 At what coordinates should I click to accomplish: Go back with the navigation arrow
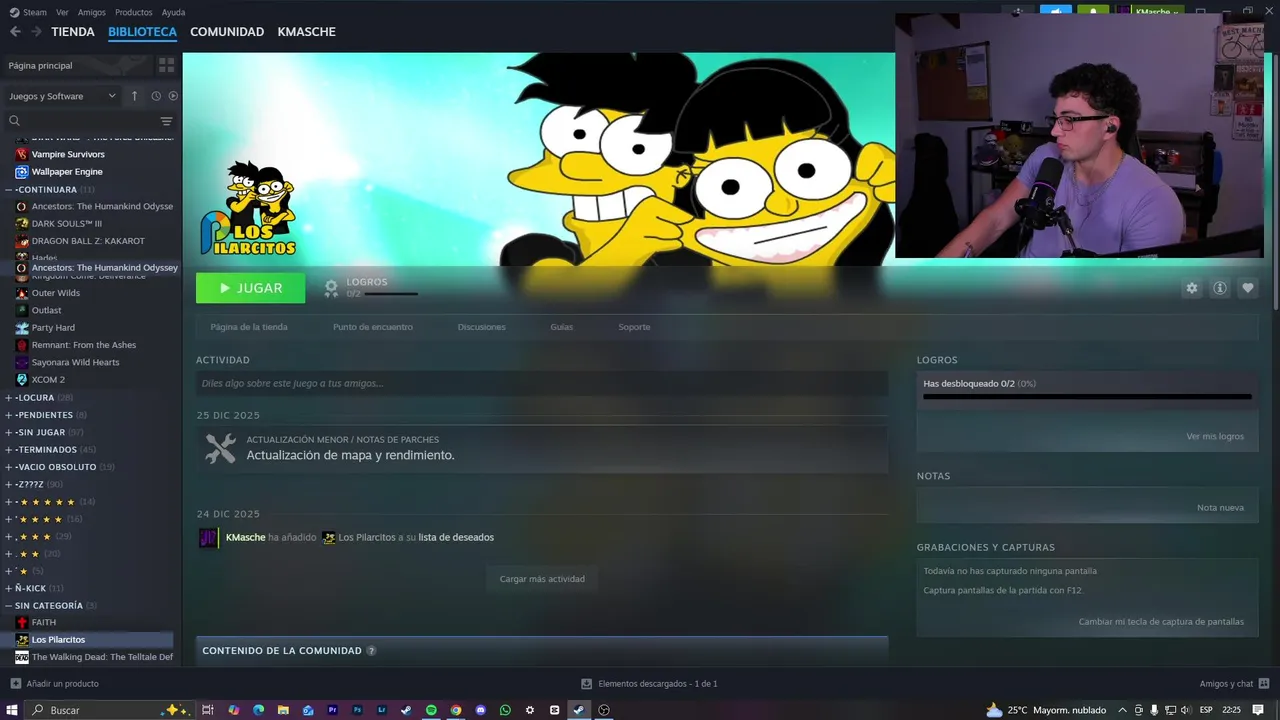click(x=15, y=32)
